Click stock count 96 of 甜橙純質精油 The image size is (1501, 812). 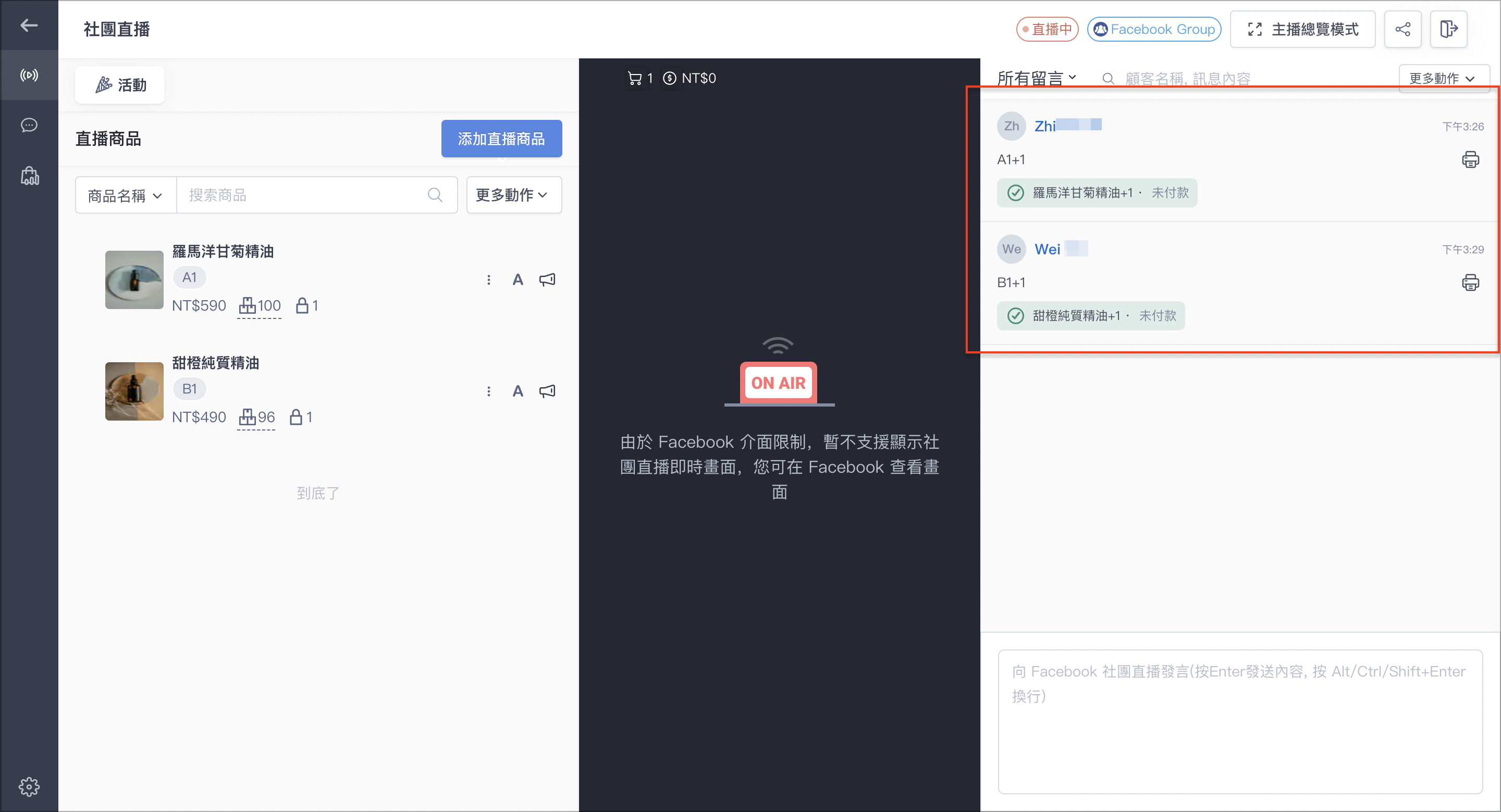(257, 417)
